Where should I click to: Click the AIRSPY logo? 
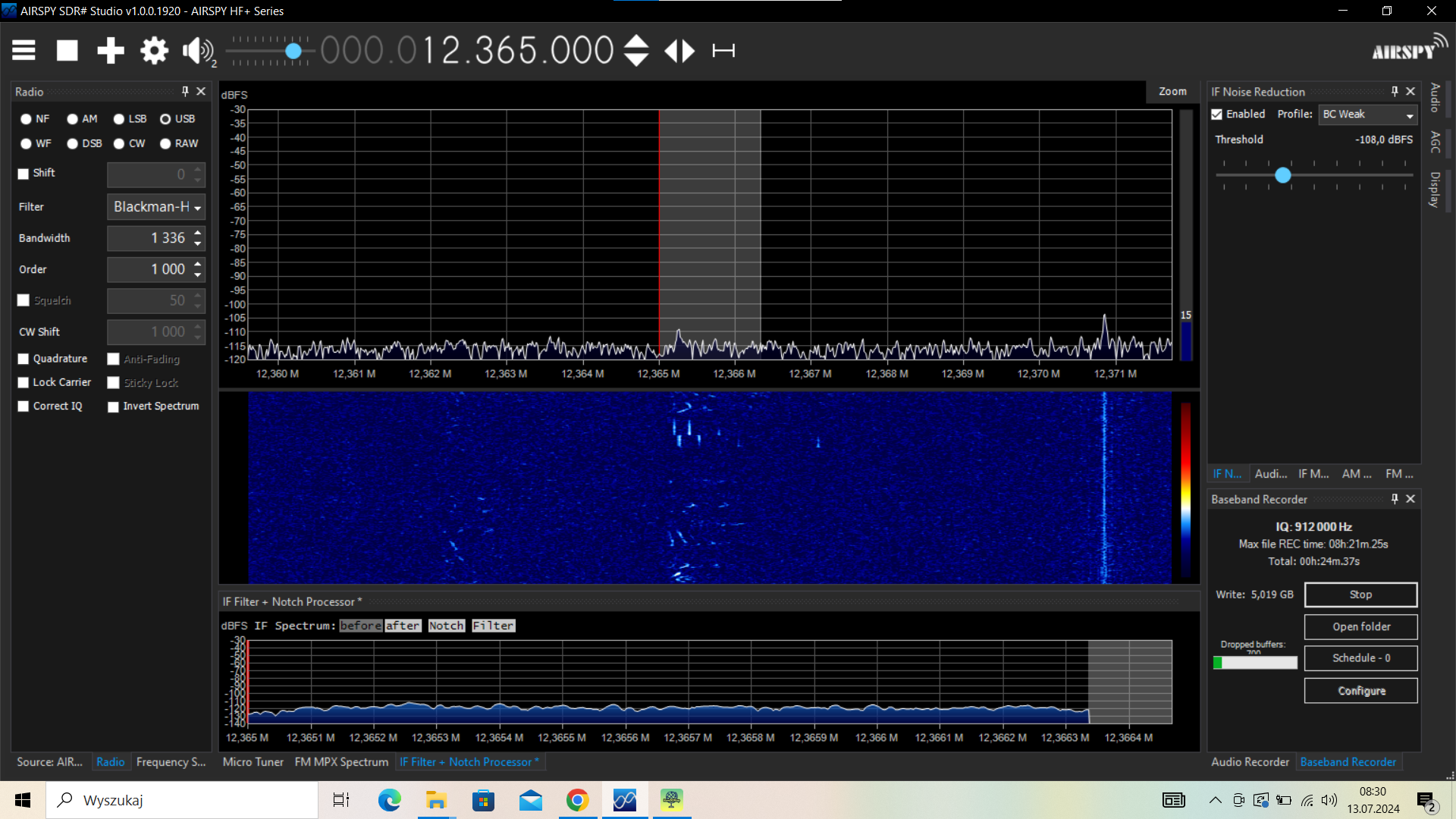click(x=1409, y=47)
